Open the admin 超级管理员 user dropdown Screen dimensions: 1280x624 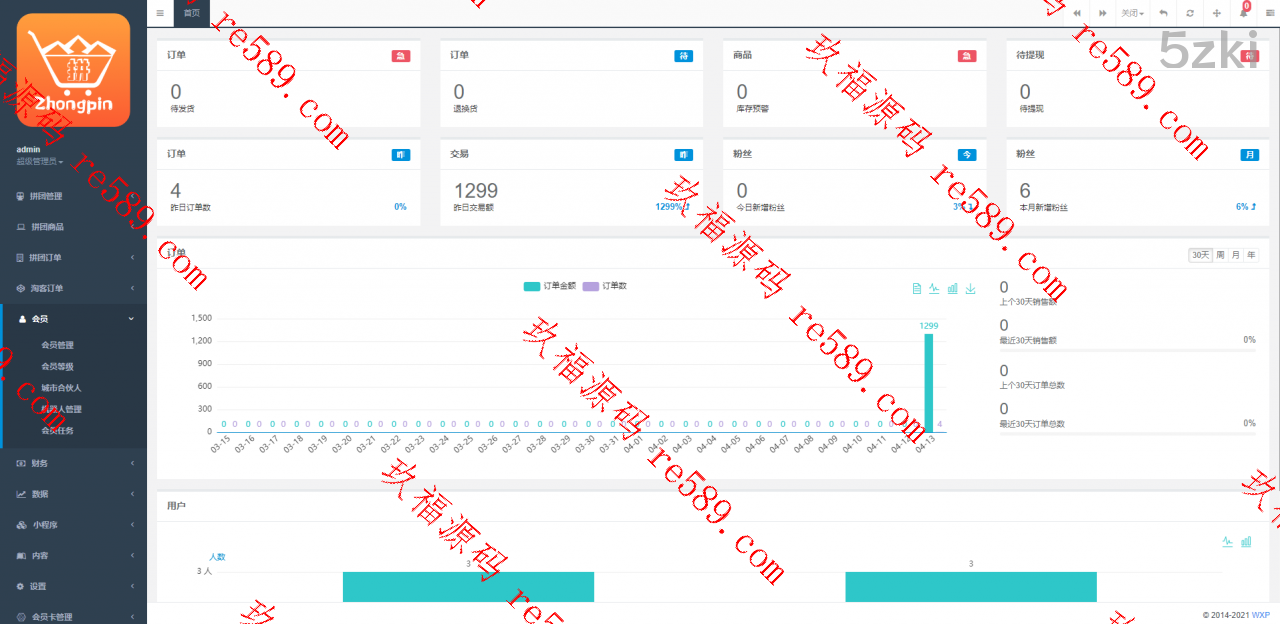coord(40,161)
